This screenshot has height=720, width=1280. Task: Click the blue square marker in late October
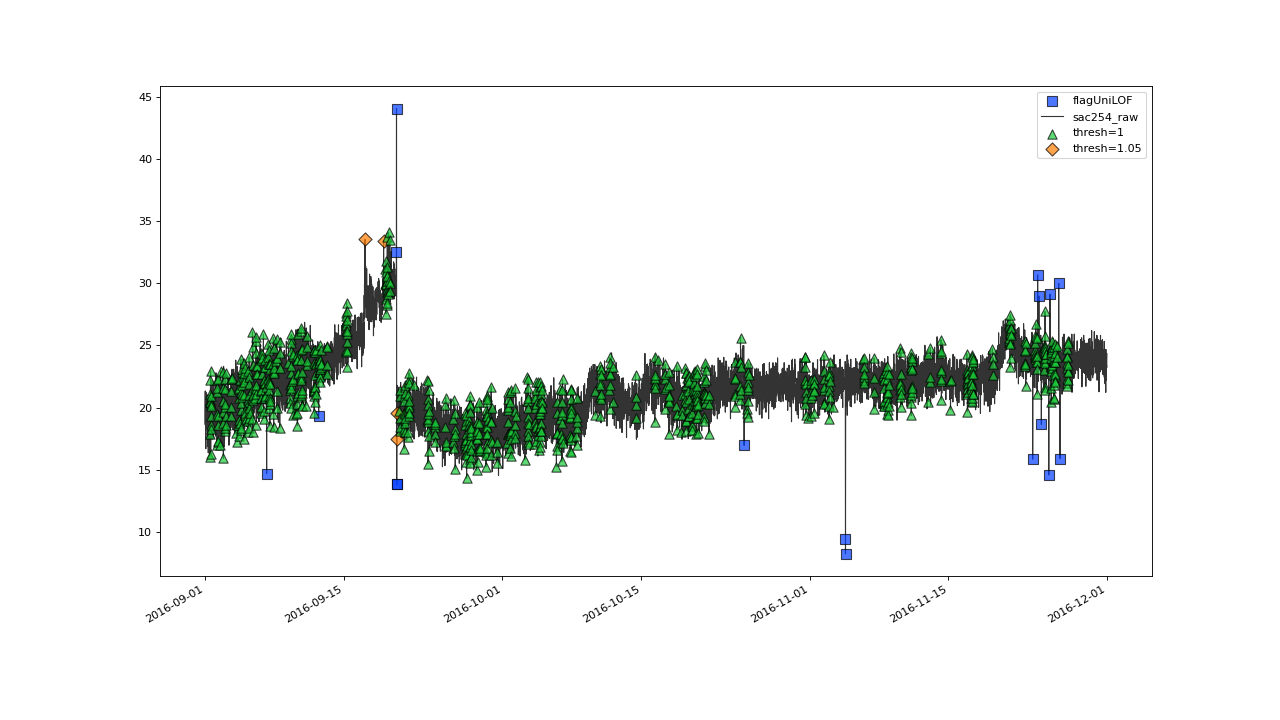(744, 445)
